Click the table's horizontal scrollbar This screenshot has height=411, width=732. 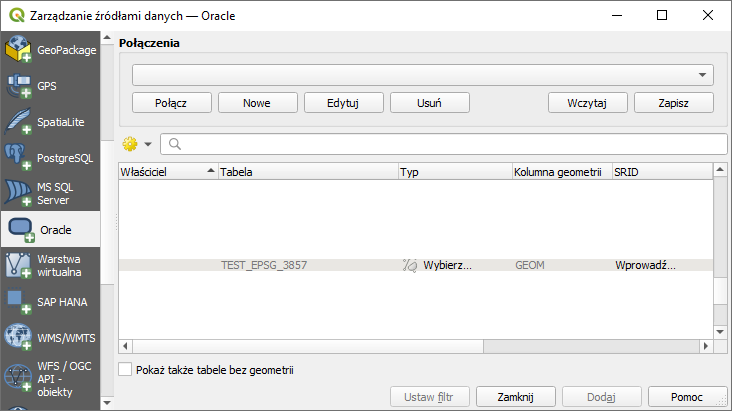[415, 347]
